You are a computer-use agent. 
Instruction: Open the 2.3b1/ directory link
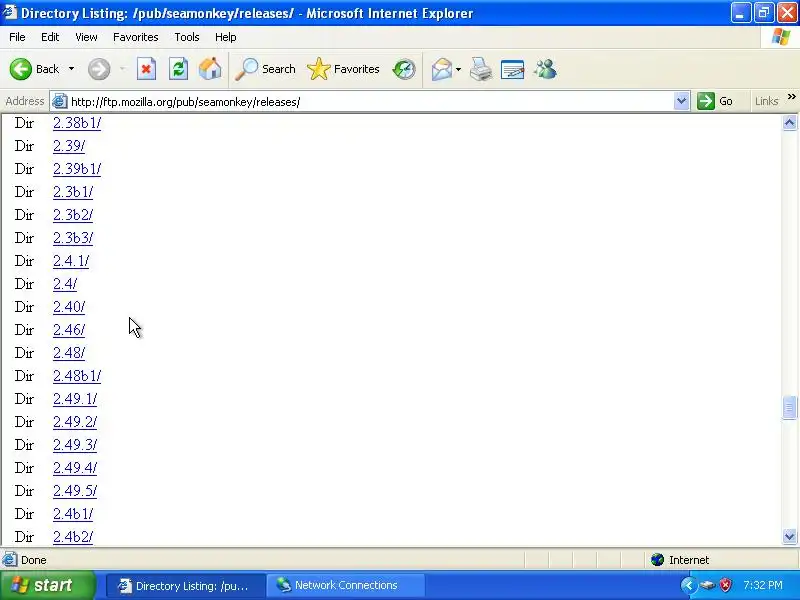73,192
